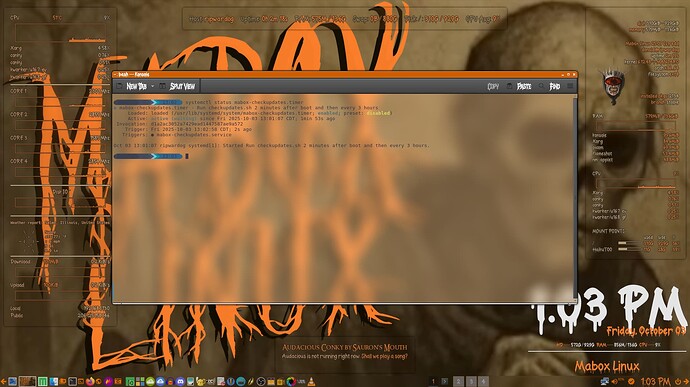Click the orange checkmark tray icon

(x=631, y=381)
